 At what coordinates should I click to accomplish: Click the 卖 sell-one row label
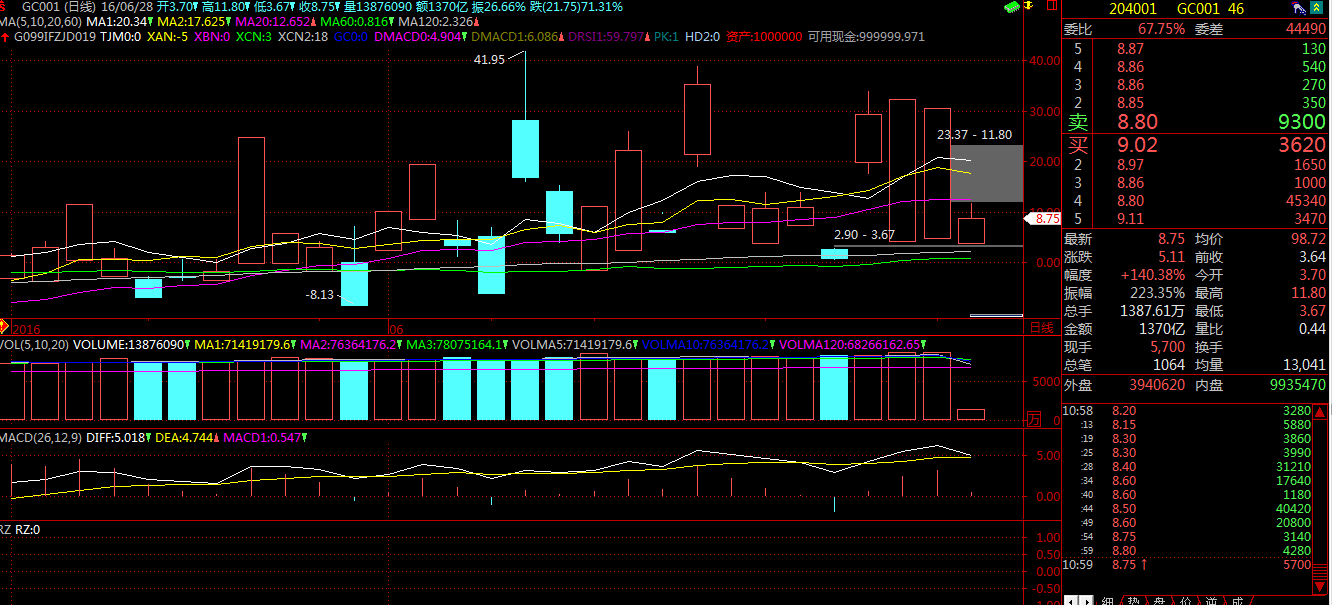(1078, 122)
